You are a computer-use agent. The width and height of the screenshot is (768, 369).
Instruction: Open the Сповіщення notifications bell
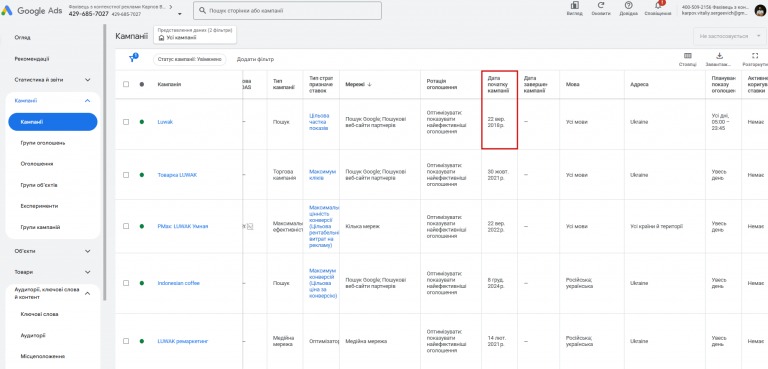pyautogui.click(x=657, y=5)
